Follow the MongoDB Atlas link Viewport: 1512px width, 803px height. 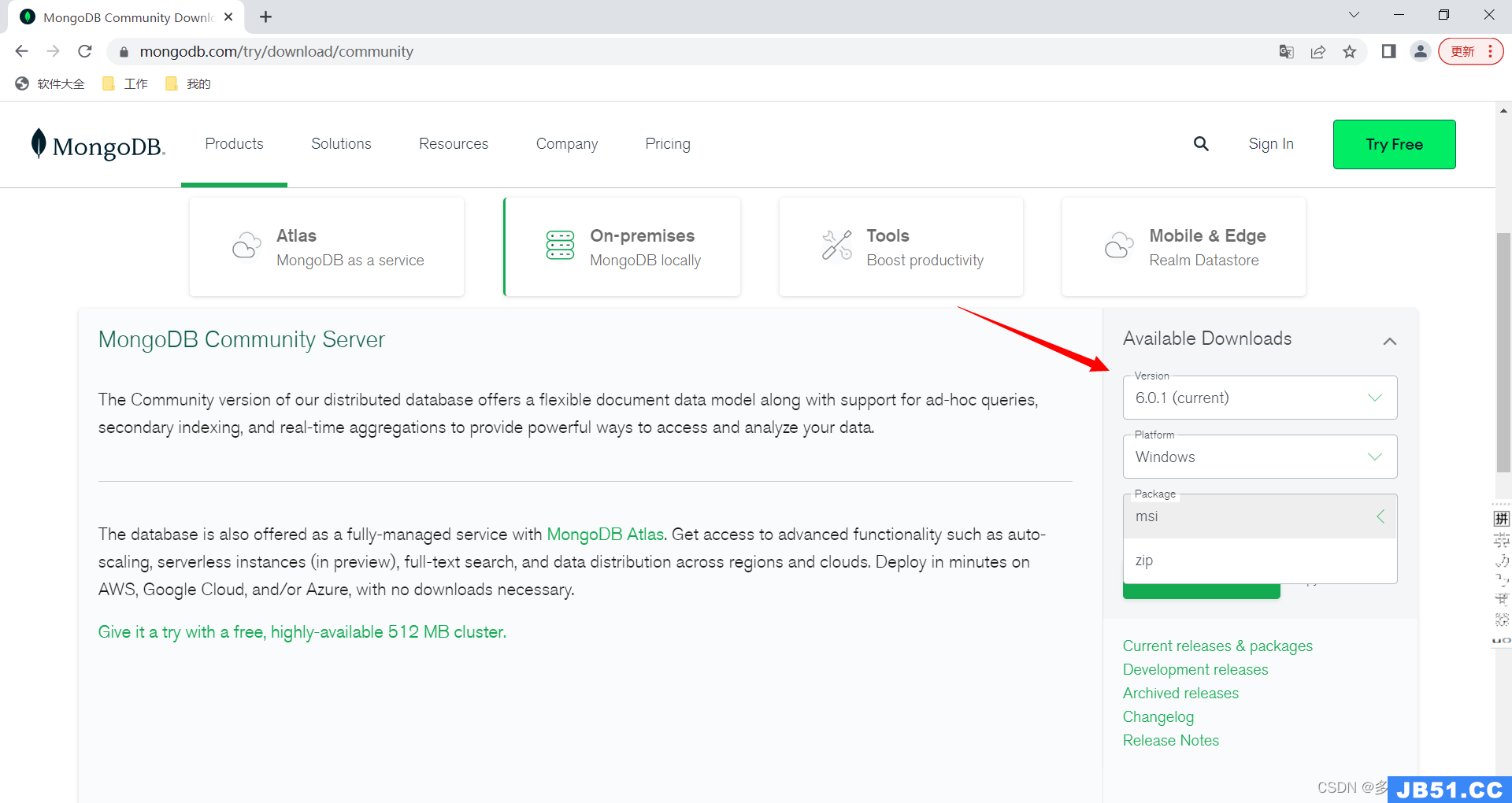point(605,535)
